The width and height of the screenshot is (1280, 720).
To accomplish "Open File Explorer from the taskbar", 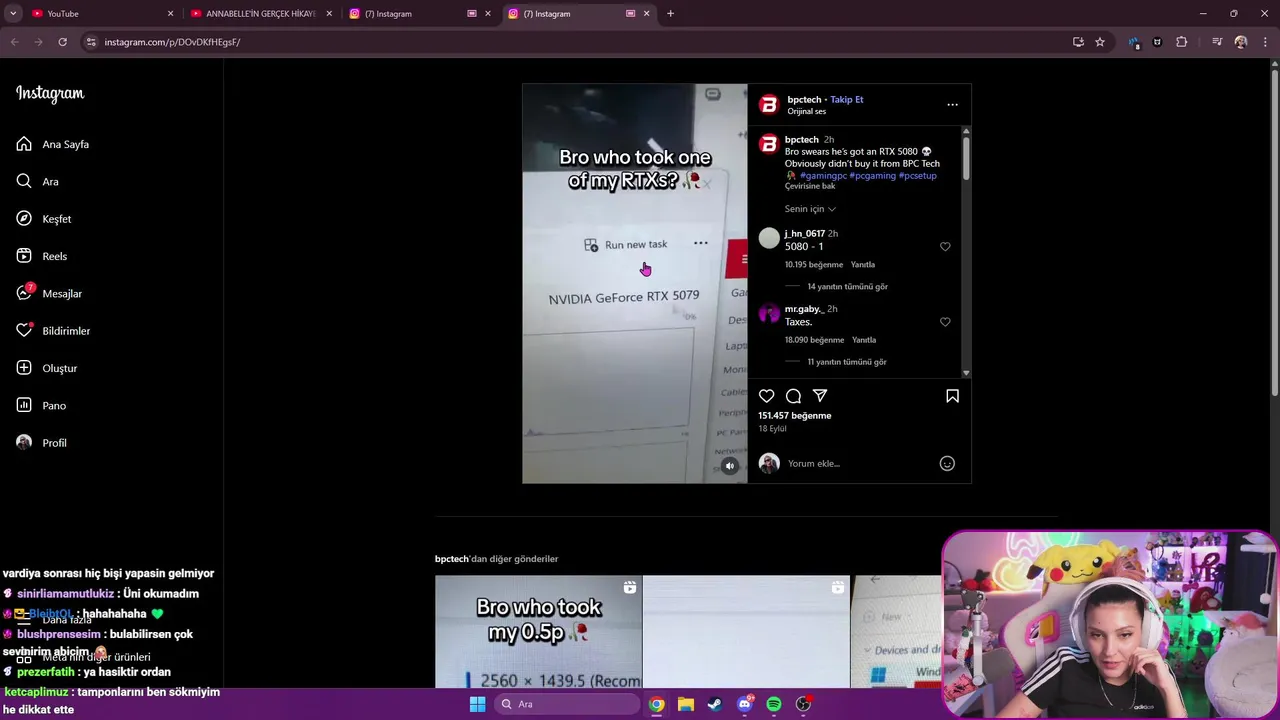I will (x=685, y=704).
